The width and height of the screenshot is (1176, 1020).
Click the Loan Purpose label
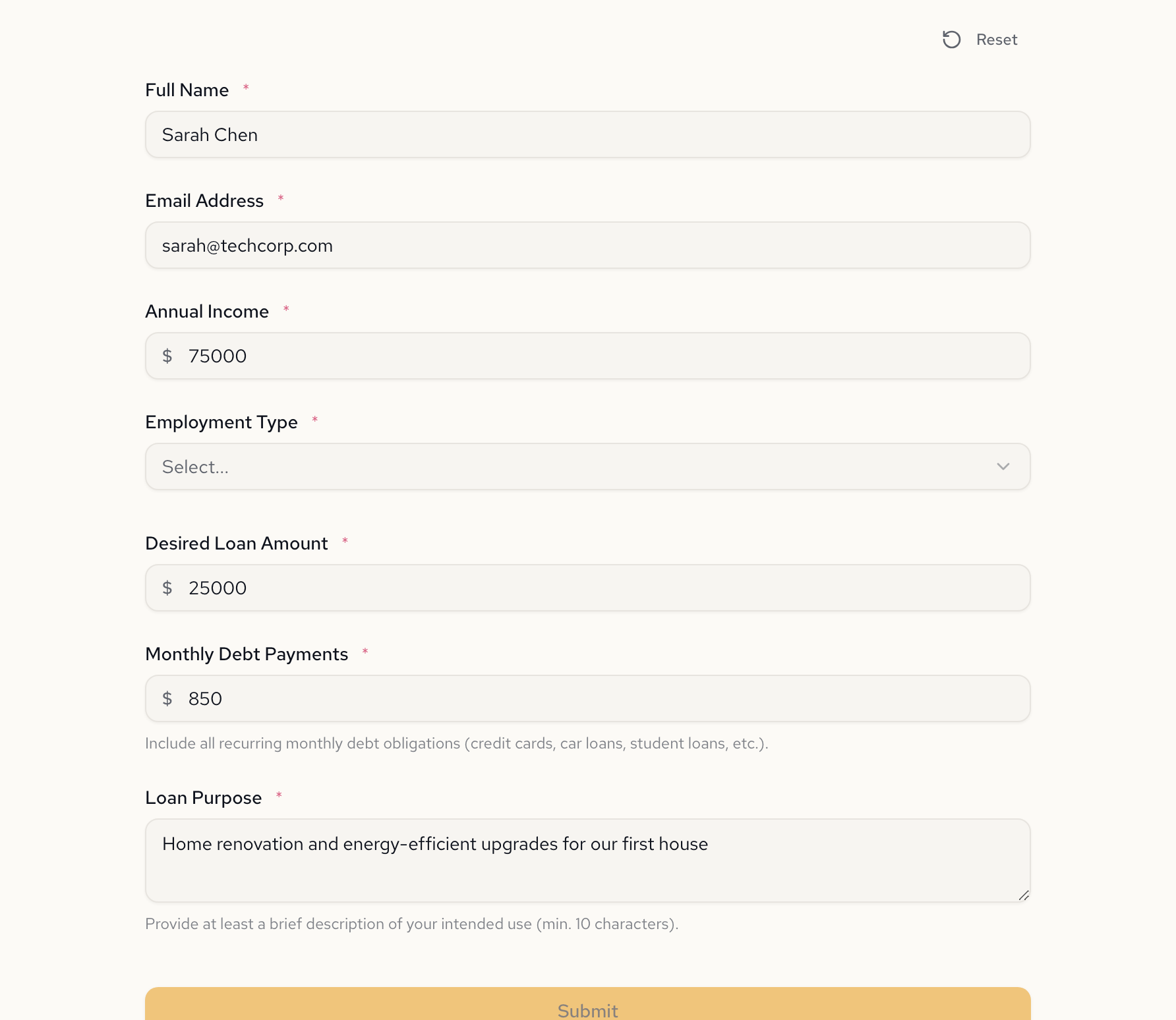point(203,797)
